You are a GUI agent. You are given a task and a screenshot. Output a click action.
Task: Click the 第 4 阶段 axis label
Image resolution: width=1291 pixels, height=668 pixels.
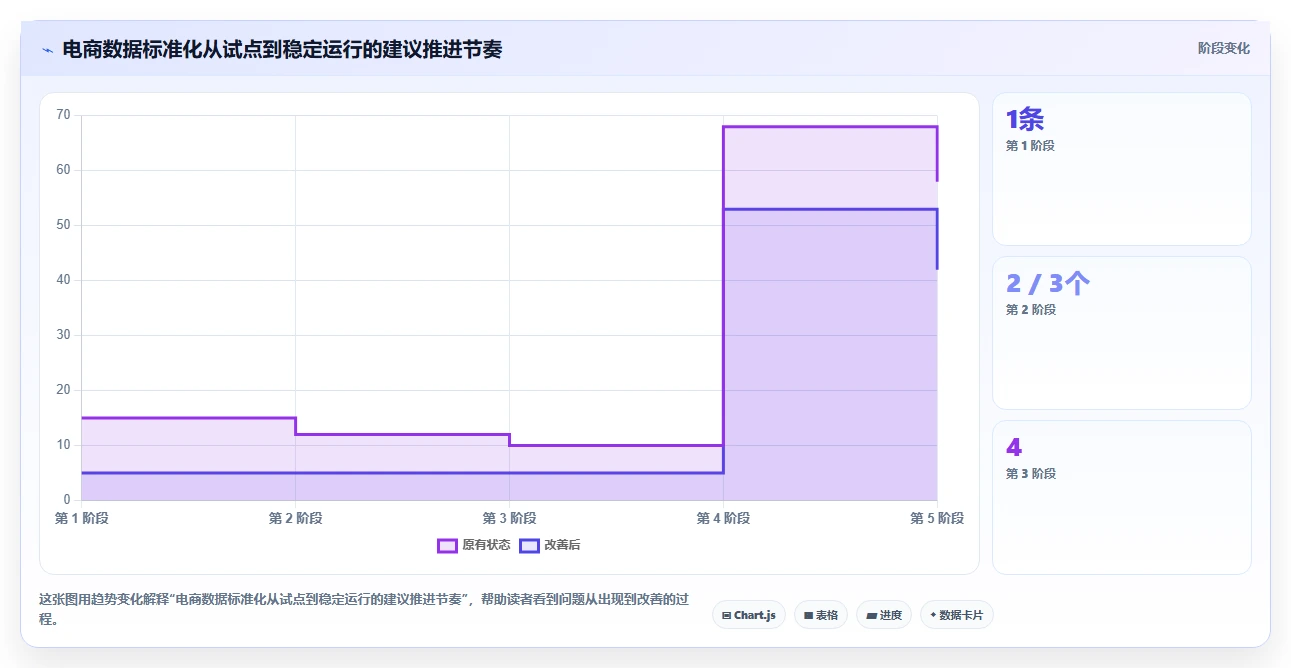(x=724, y=518)
